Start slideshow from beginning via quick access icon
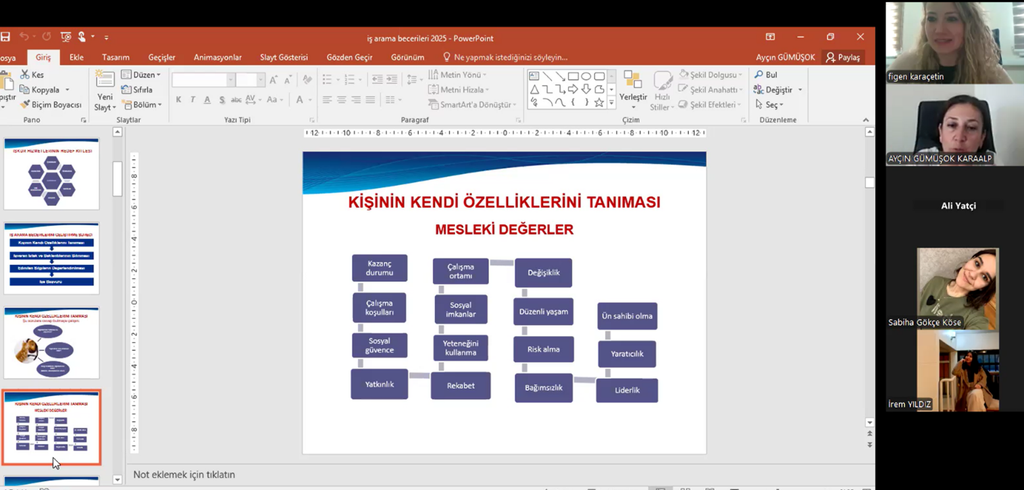1024x490 pixels. point(65,37)
